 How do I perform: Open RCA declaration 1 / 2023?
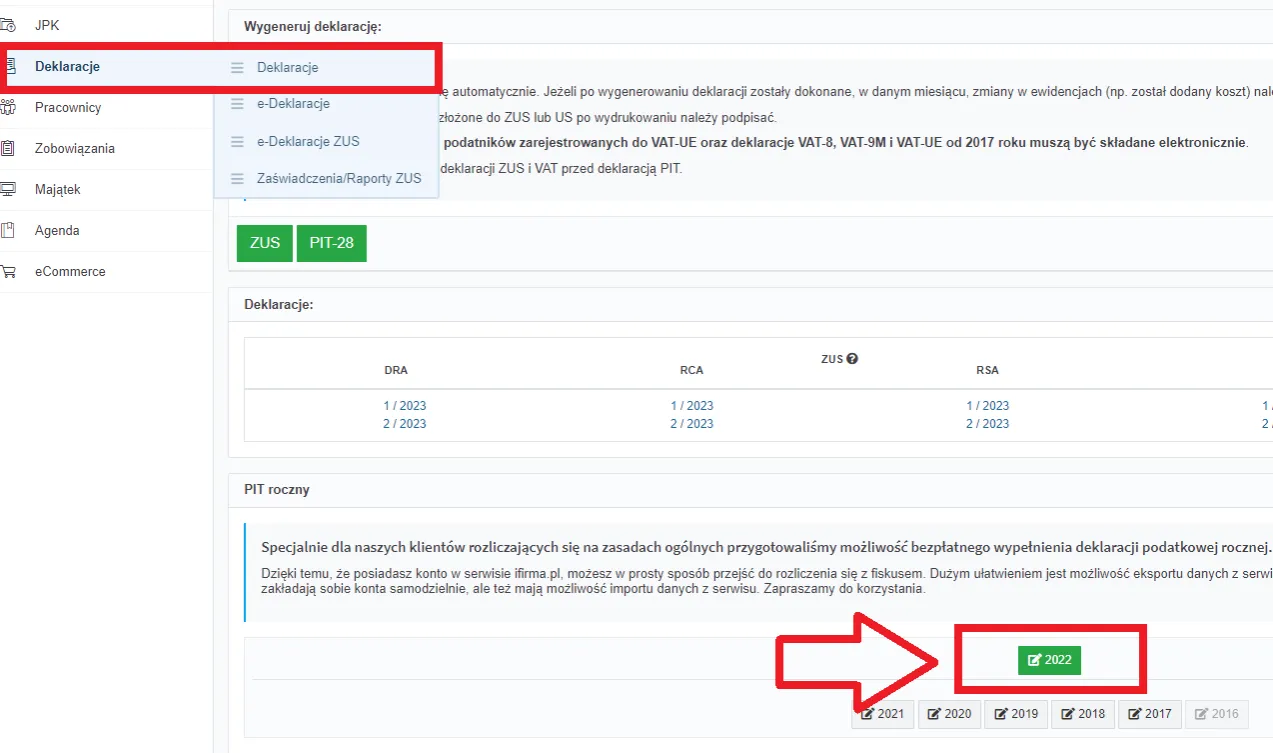point(692,406)
